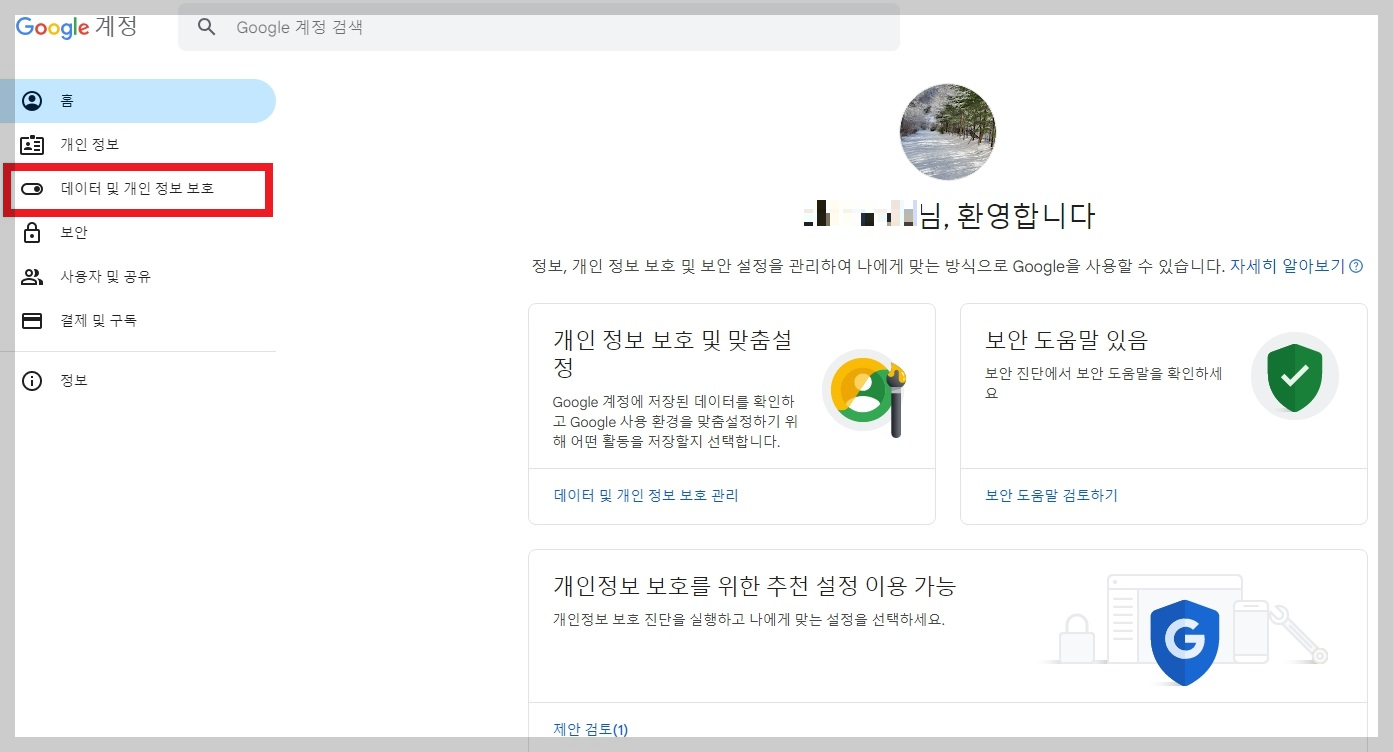1393x752 pixels.
Task: Open the 자세히 알아보기 link
Action: [1288, 266]
